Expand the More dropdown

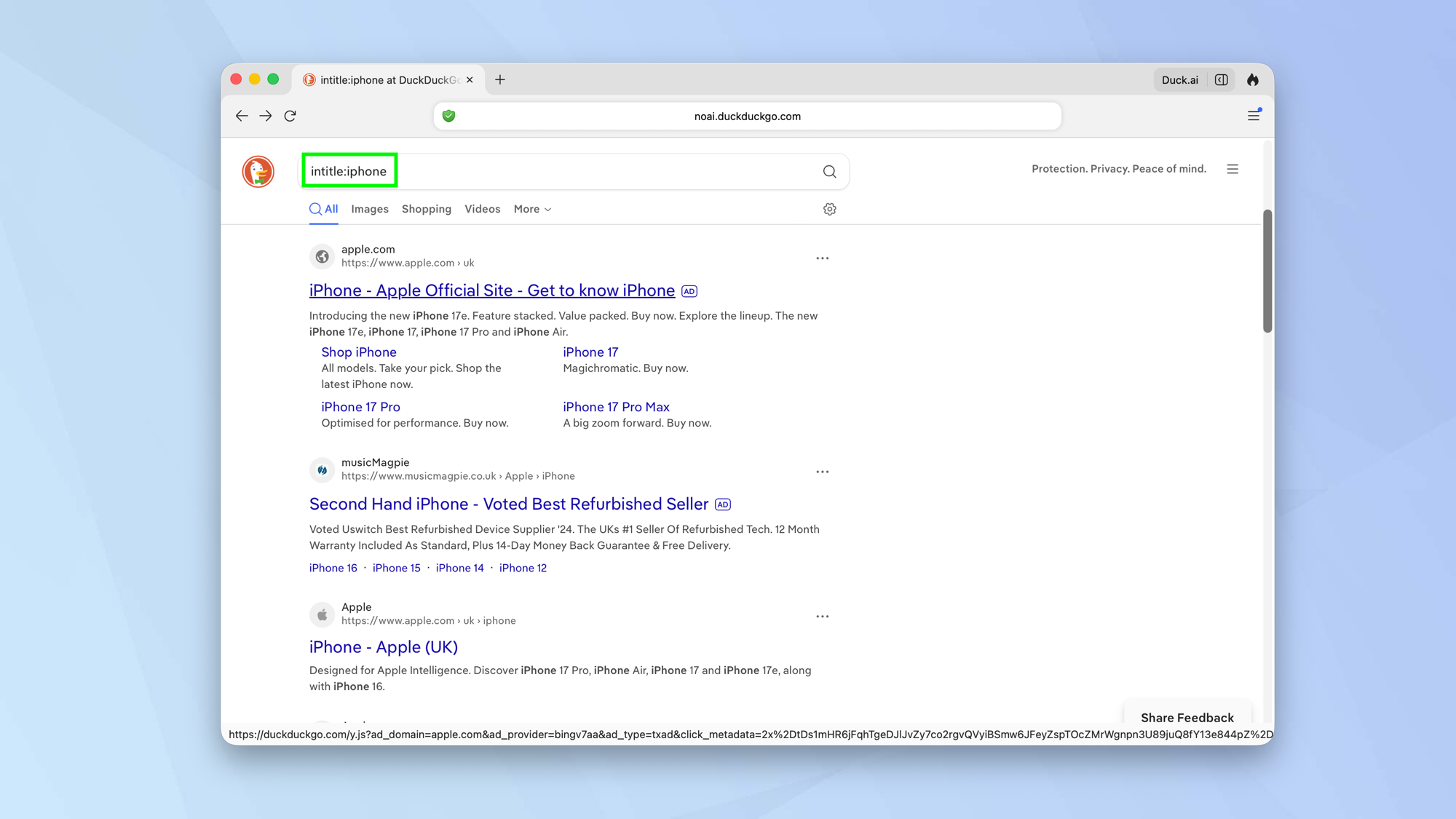click(x=532, y=209)
